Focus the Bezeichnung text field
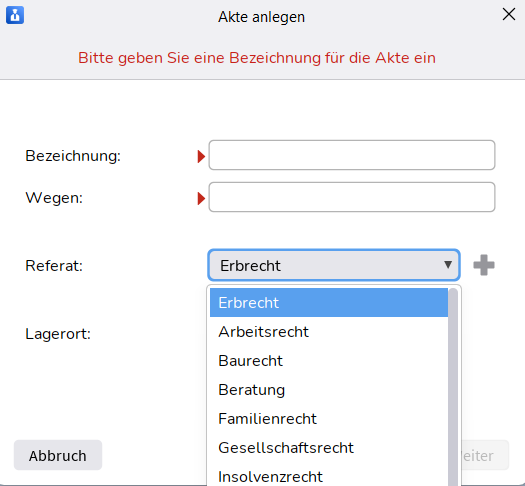The width and height of the screenshot is (525, 486). [352, 155]
